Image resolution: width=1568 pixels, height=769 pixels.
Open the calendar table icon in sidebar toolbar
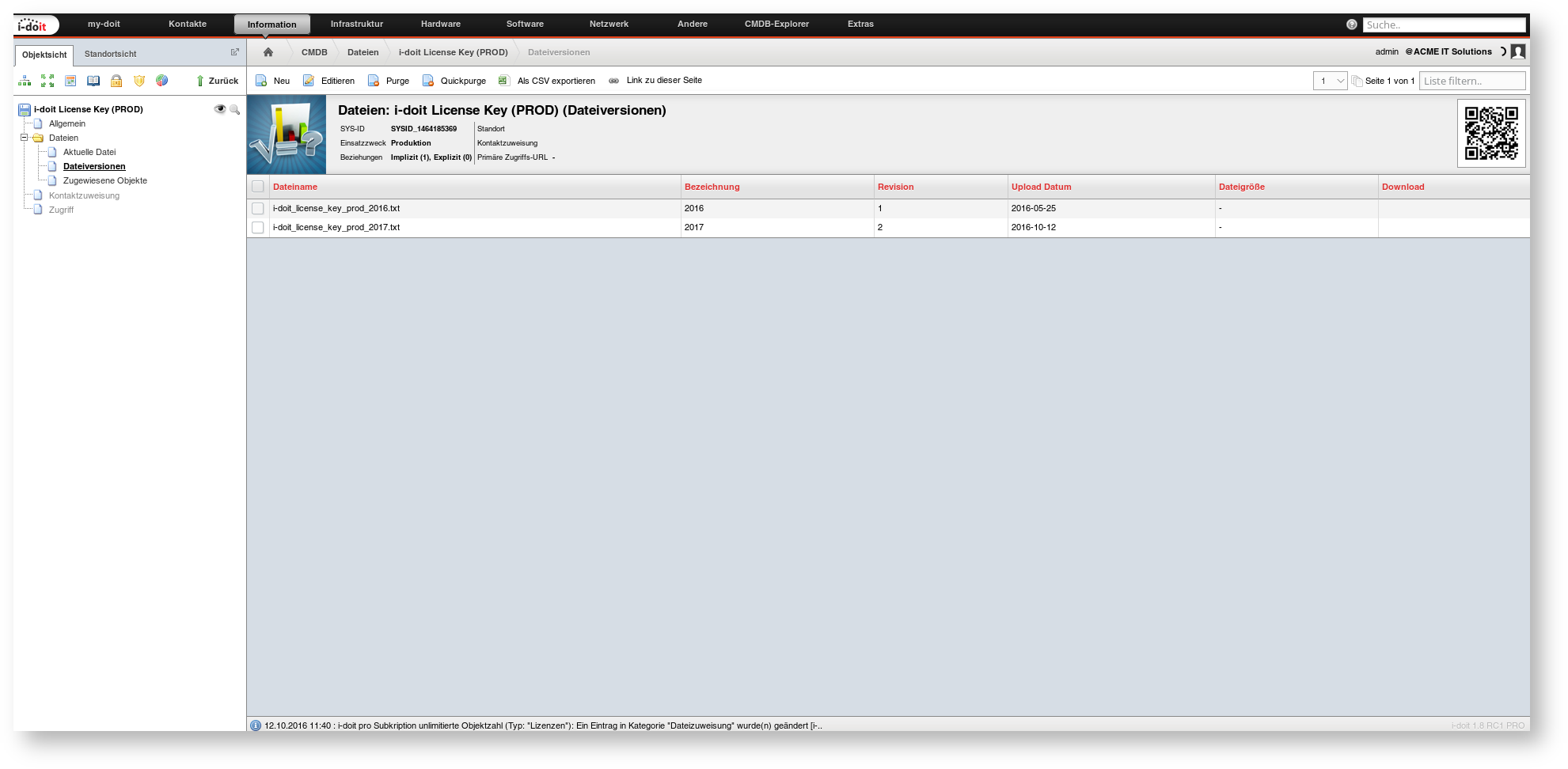click(70, 81)
